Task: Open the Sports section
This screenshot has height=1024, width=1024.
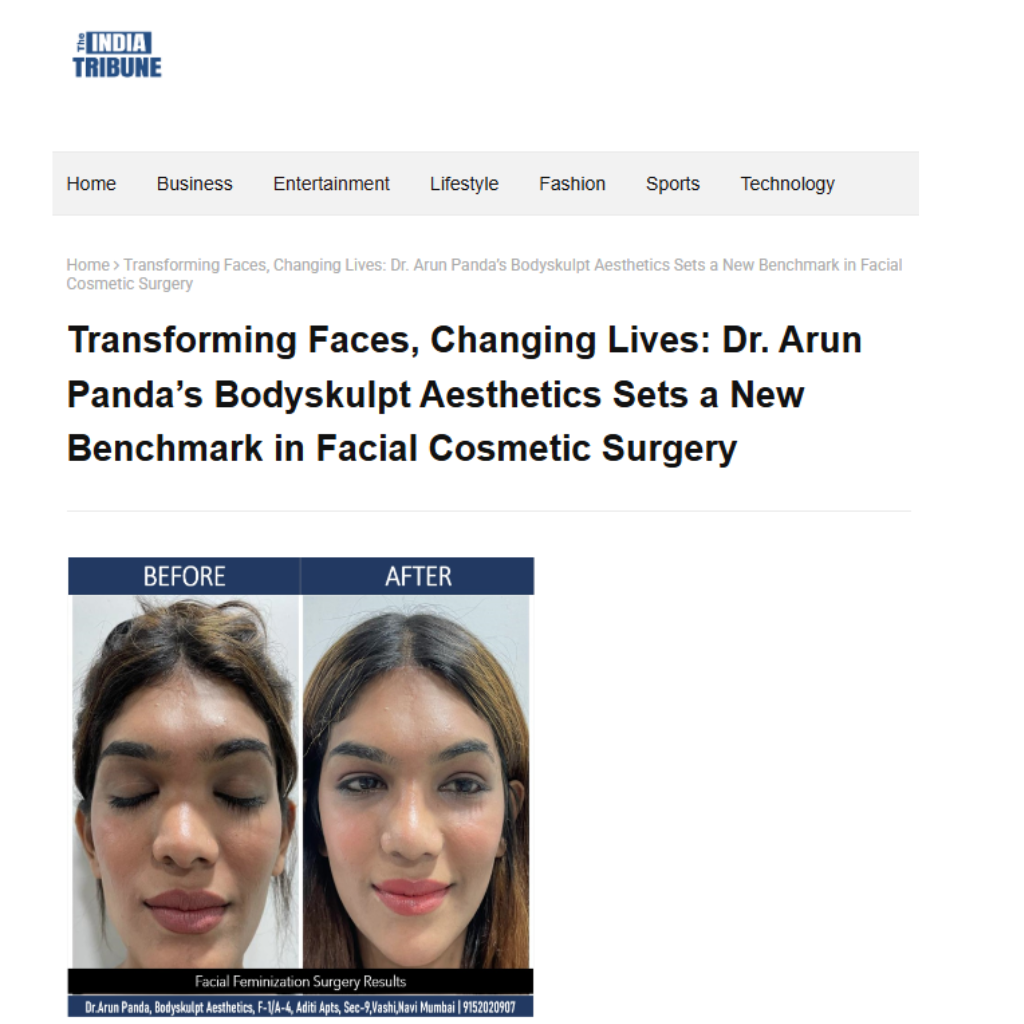Action: 673,184
